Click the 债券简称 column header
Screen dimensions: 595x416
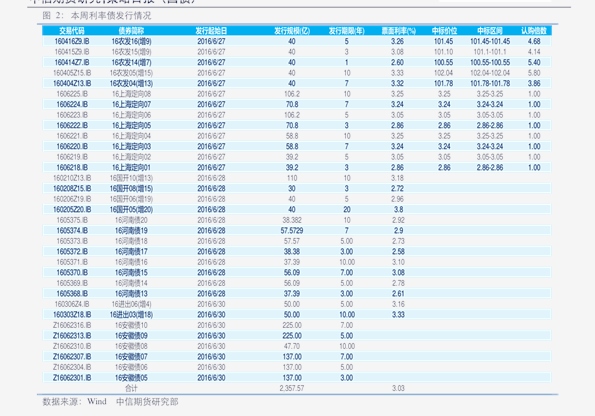131,31
